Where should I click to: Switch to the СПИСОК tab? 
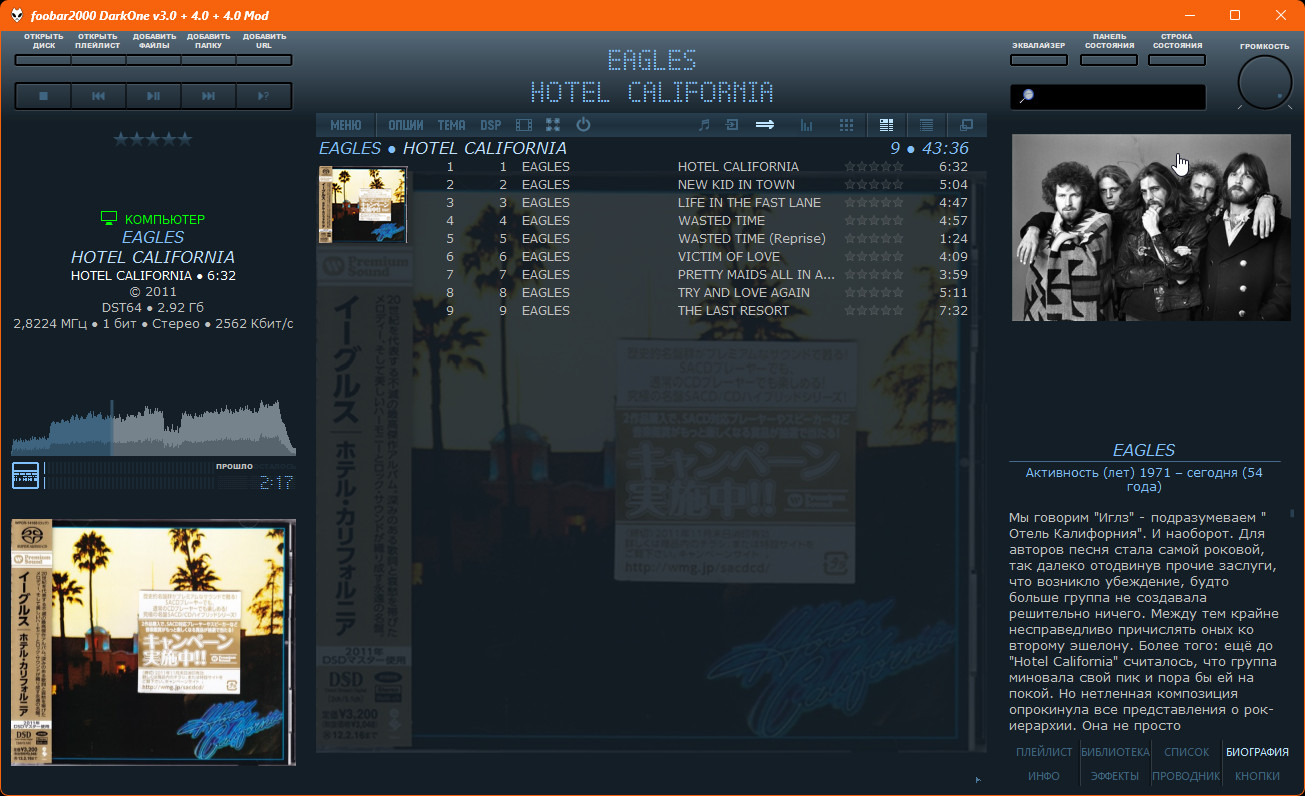1187,752
